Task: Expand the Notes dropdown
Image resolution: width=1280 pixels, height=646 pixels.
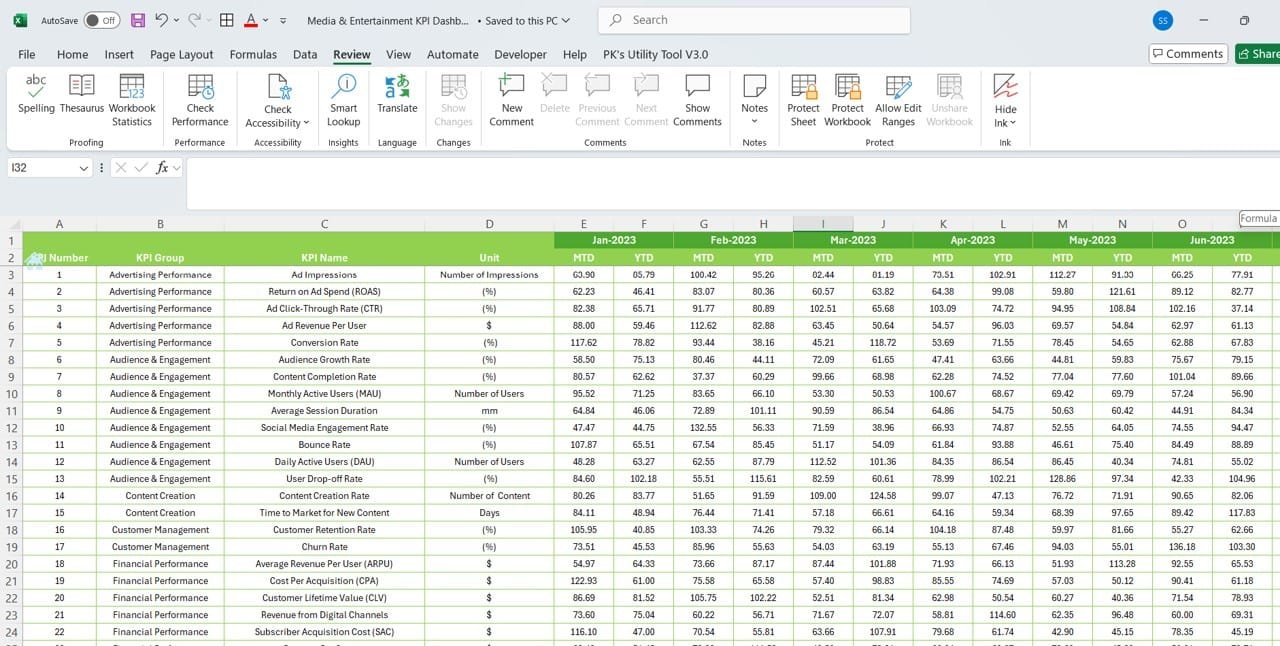Action: (x=754, y=122)
